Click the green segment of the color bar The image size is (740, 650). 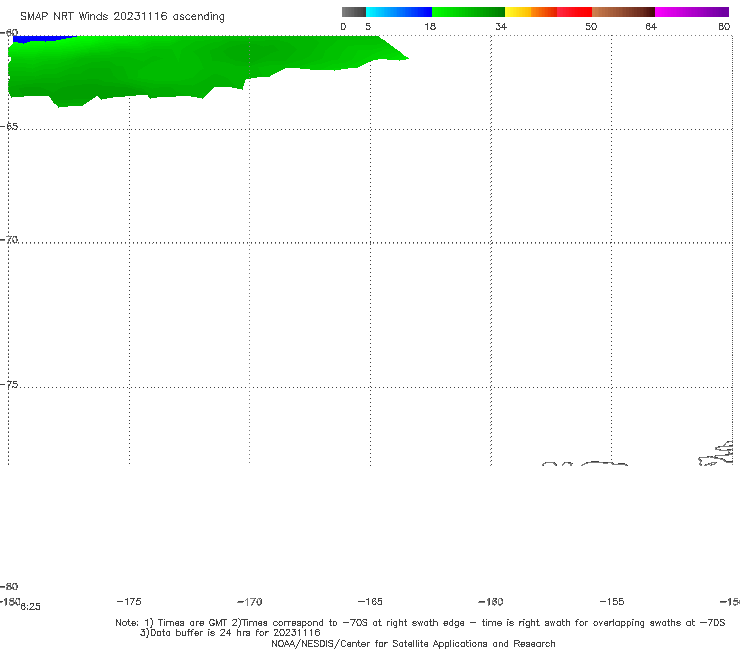pyautogui.click(x=468, y=12)
